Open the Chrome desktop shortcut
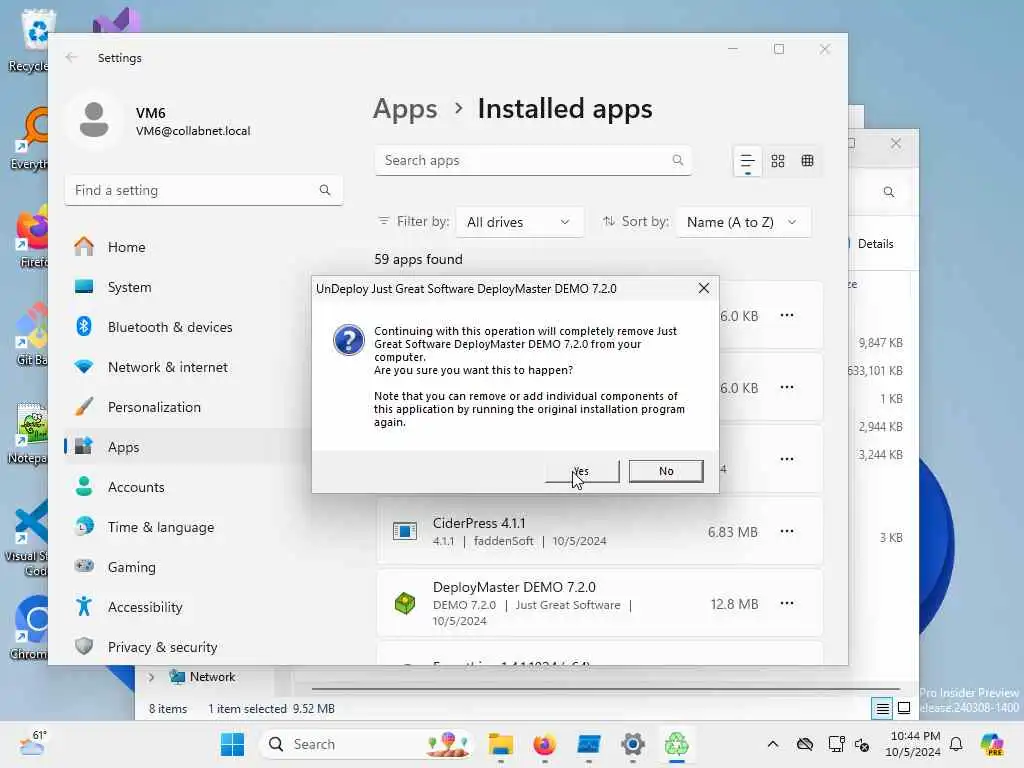Screen dimensions: 1024x768 pyautogui.click(x=29, y=628)
